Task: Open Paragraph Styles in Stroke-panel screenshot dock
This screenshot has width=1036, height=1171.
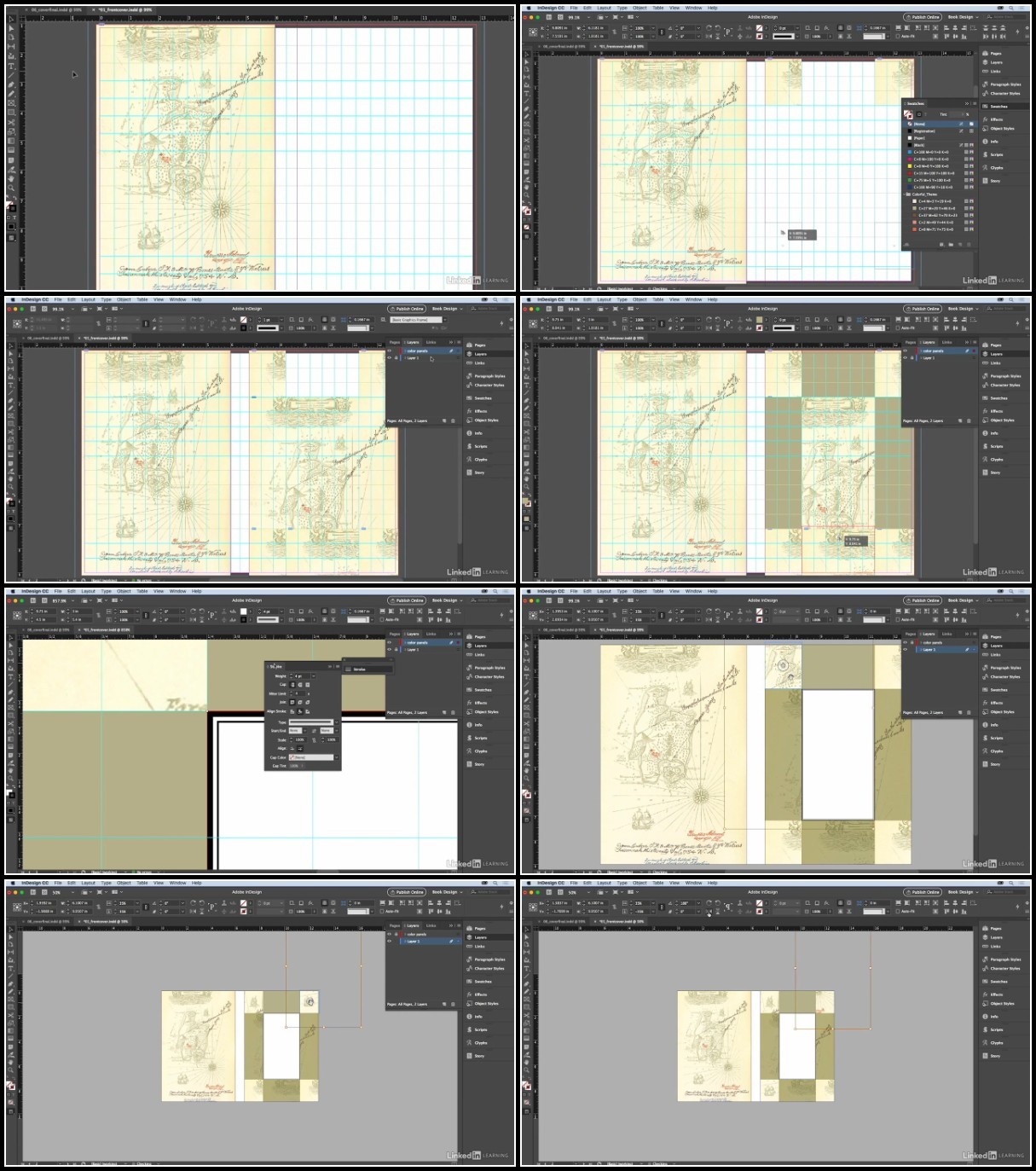Action: click(x=488, y=668)
